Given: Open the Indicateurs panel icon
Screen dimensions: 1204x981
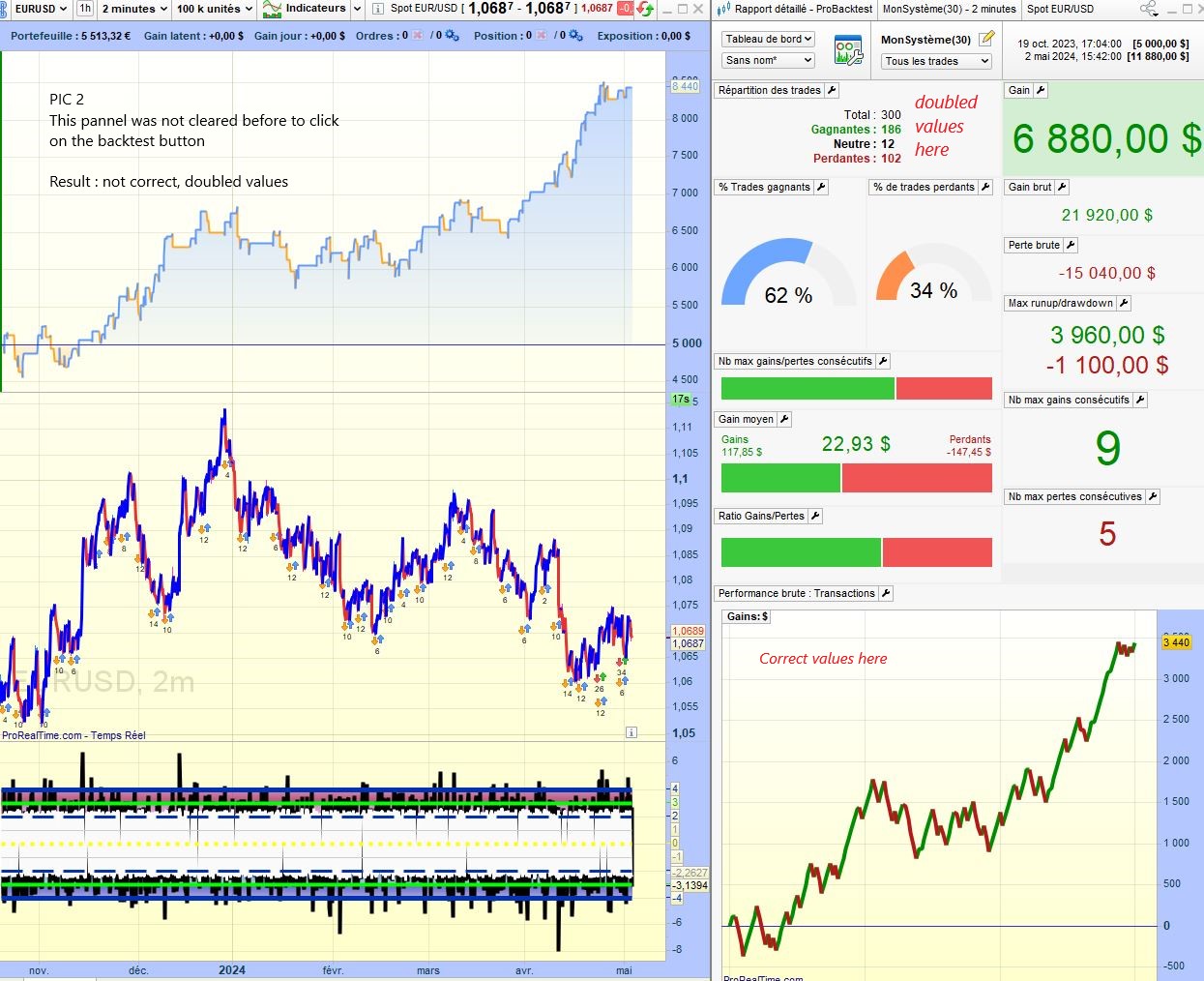Looking at the screenshot, I should point(273,9).
